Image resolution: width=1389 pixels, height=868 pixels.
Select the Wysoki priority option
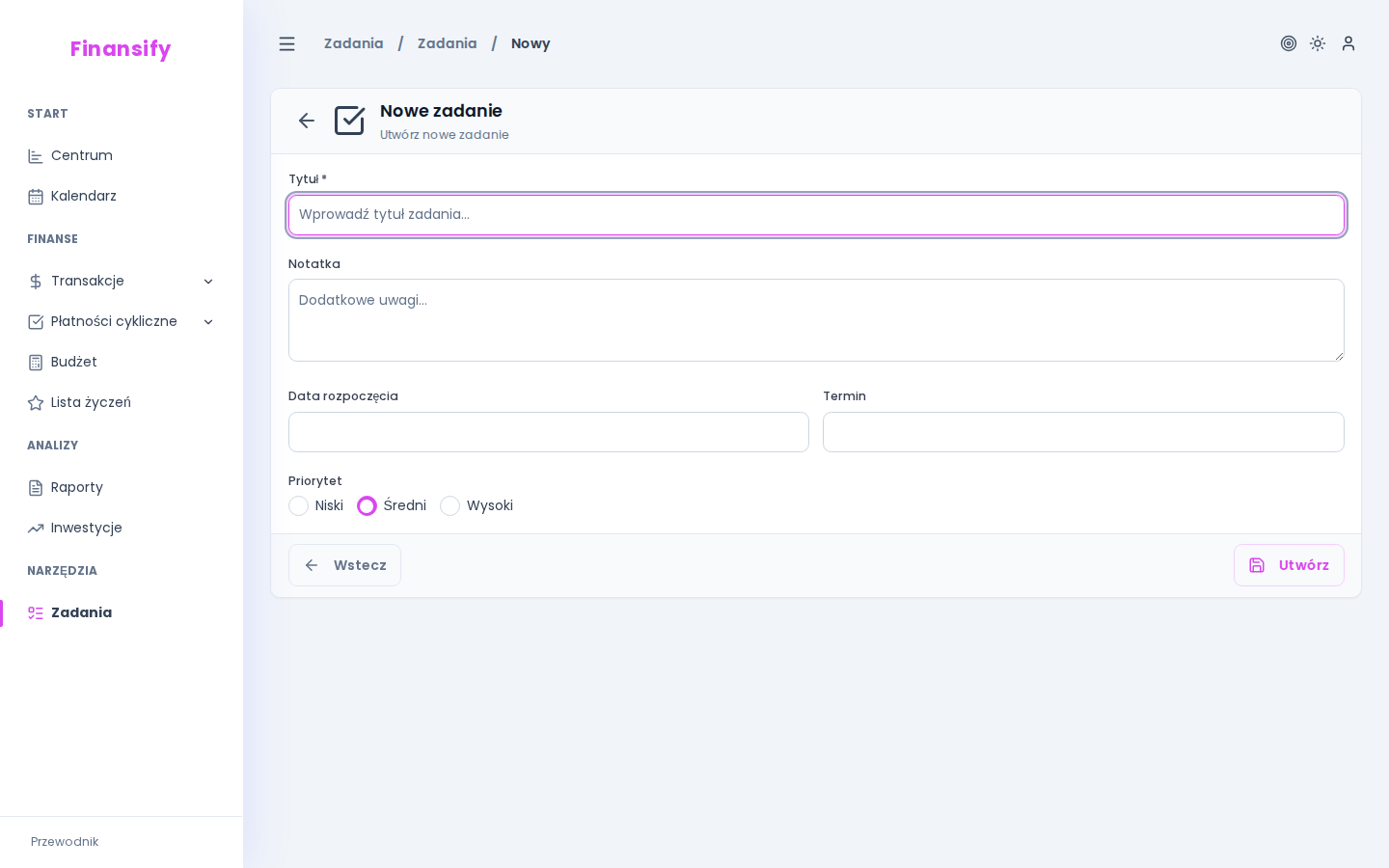(x=450, y=505)
